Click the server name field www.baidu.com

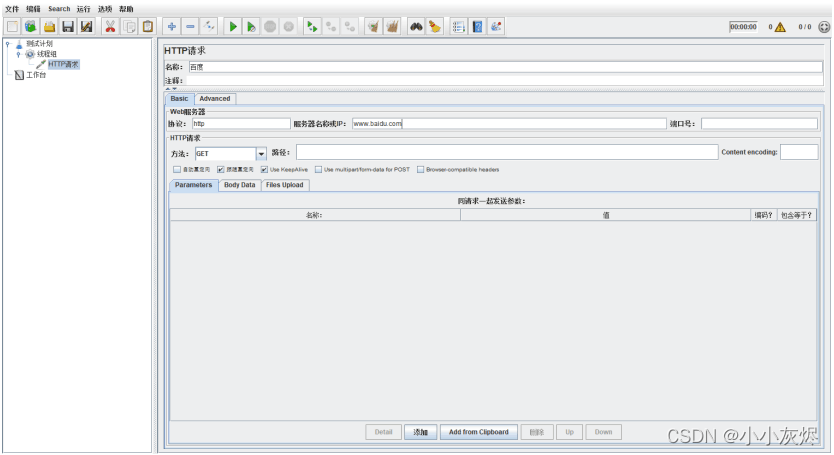[x=509, y=123]
